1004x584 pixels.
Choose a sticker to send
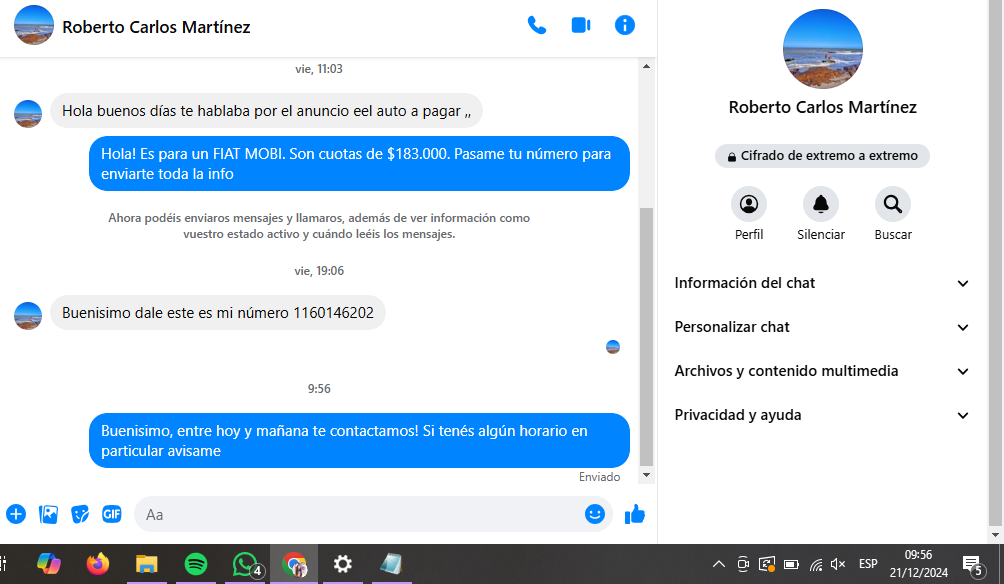[80, 514]
